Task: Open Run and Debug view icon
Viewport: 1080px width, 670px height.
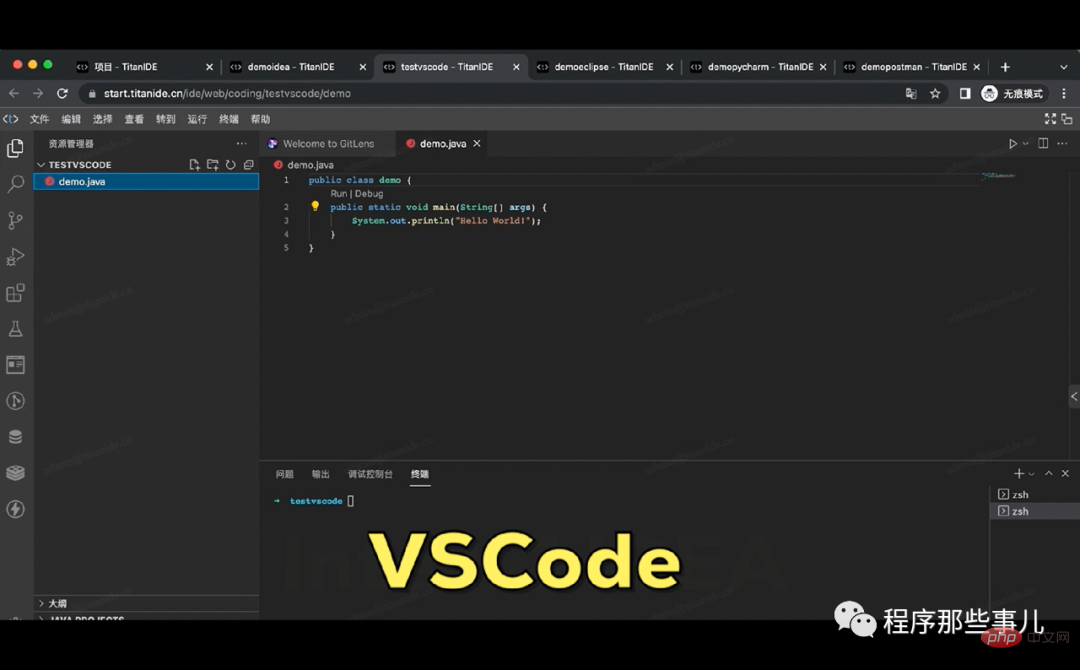Action: [x=15, y=256]
